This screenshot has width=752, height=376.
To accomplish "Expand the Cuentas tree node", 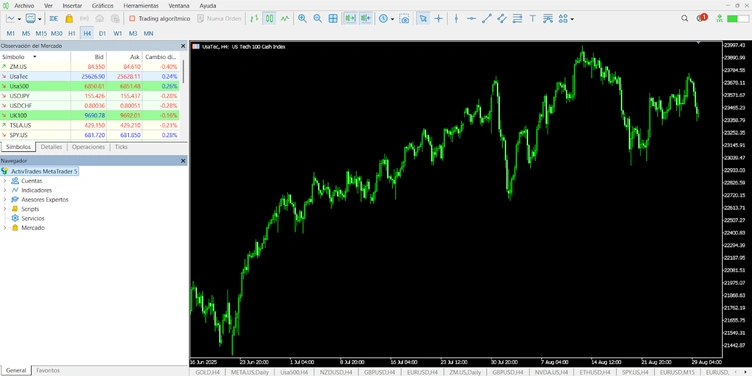I will pos(5,181).
